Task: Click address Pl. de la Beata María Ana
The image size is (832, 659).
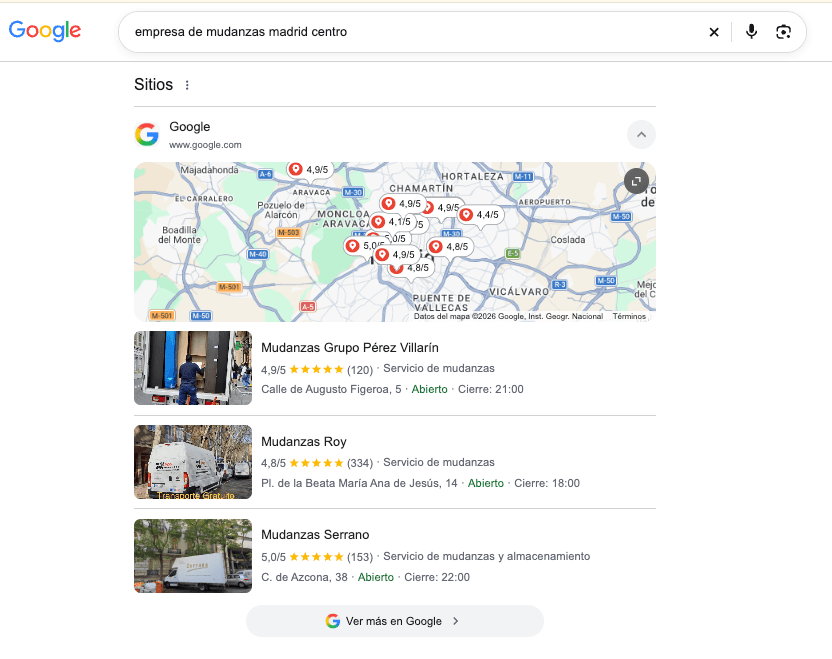Action: [359, 483]
